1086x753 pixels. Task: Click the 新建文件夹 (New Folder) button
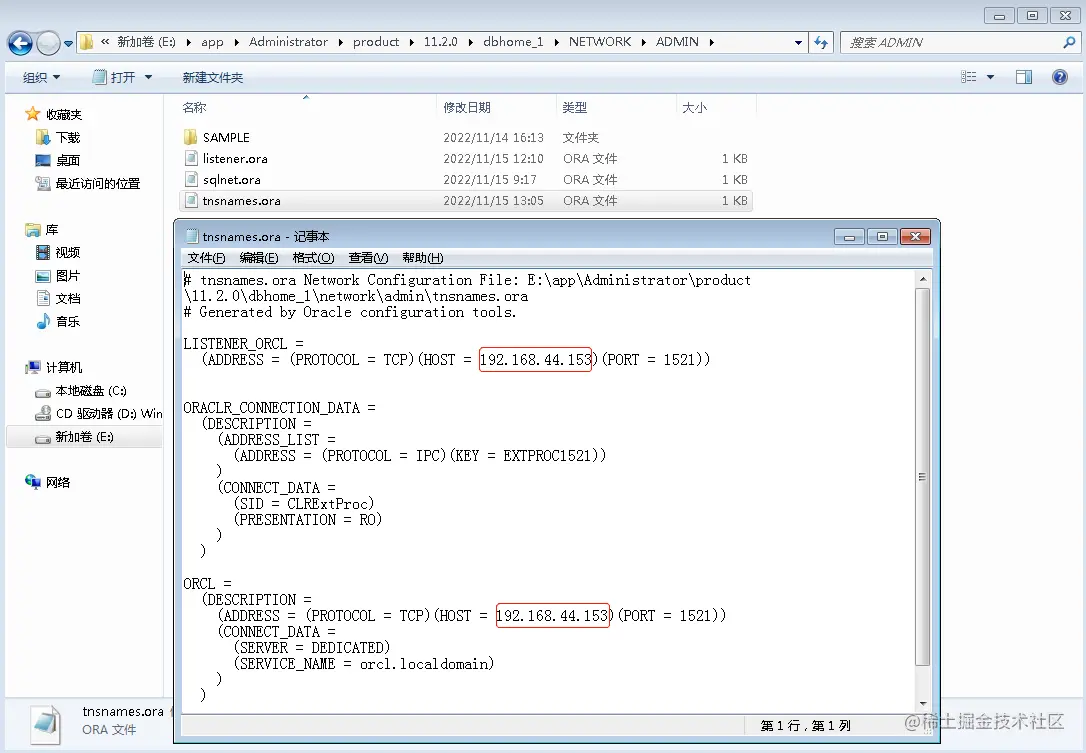click(x=214, y=77)
